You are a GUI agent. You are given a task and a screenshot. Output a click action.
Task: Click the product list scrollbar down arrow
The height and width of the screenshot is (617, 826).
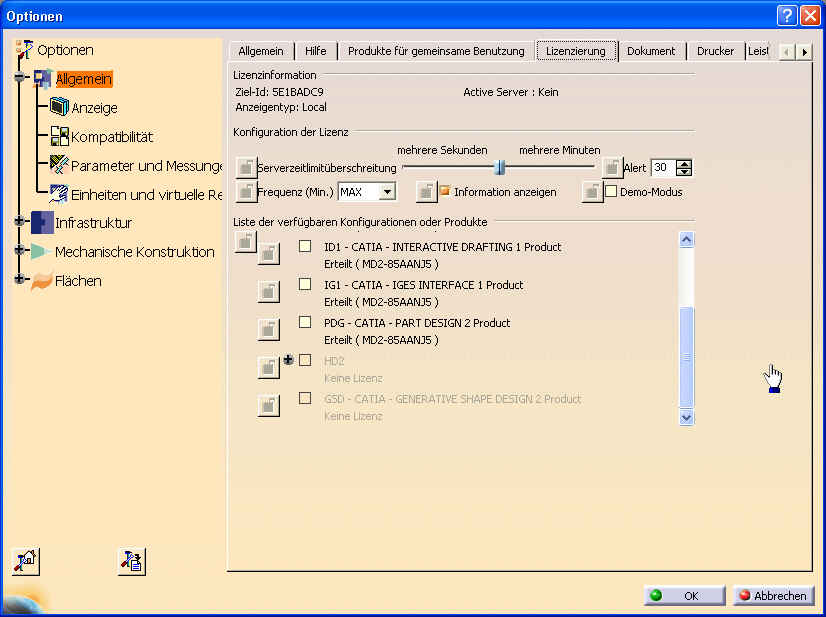pyautogui.click(x=686, y=417)
